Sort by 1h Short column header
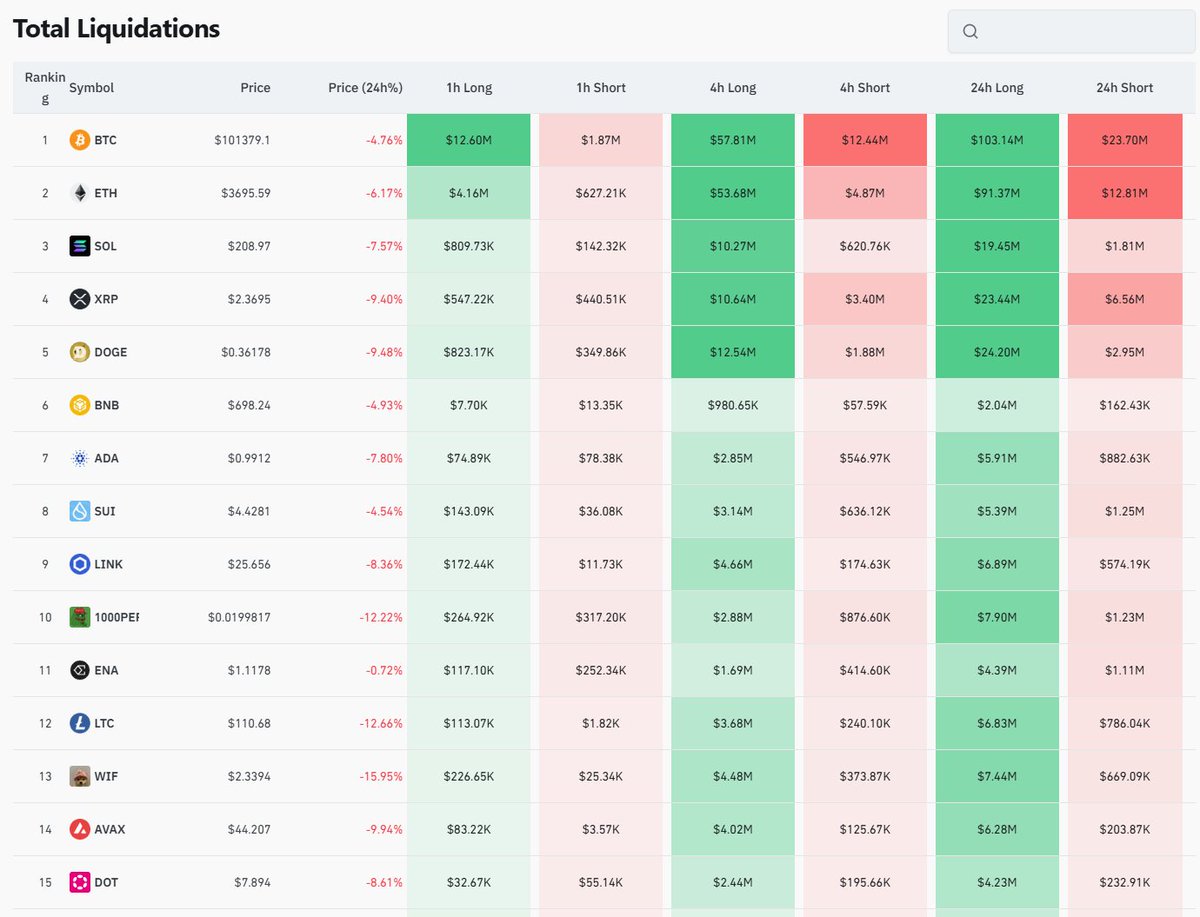The image size is (1200, 917). (x=601, y=88)
